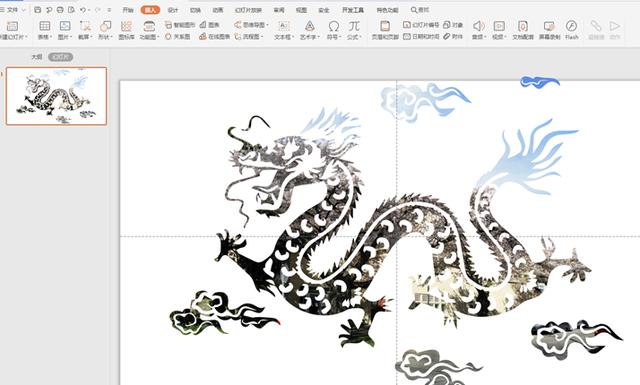Open the 文档配音 document voiceover tool

[523, 30]
